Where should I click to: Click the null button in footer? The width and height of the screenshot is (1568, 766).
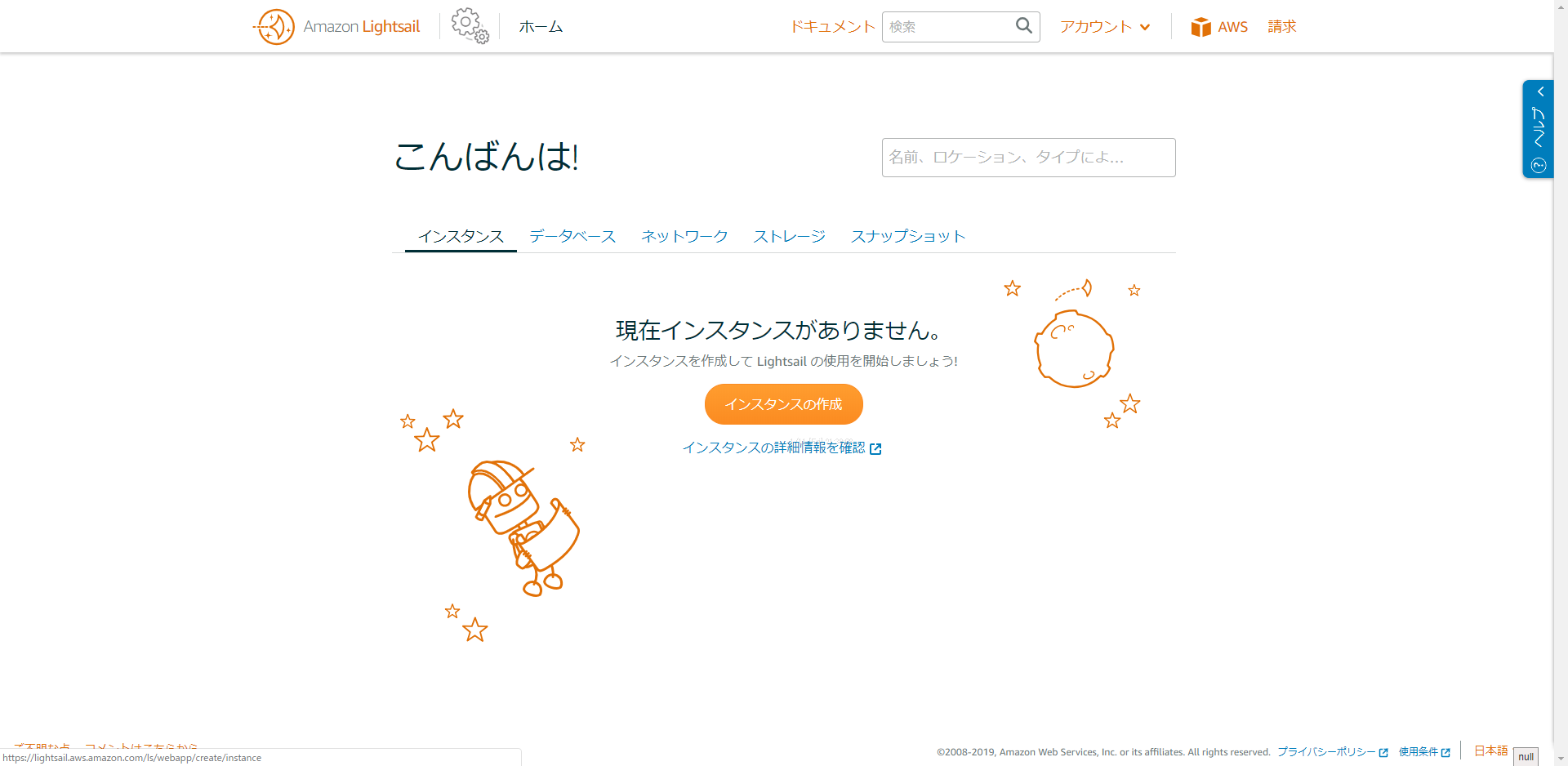click(1526, 756)
